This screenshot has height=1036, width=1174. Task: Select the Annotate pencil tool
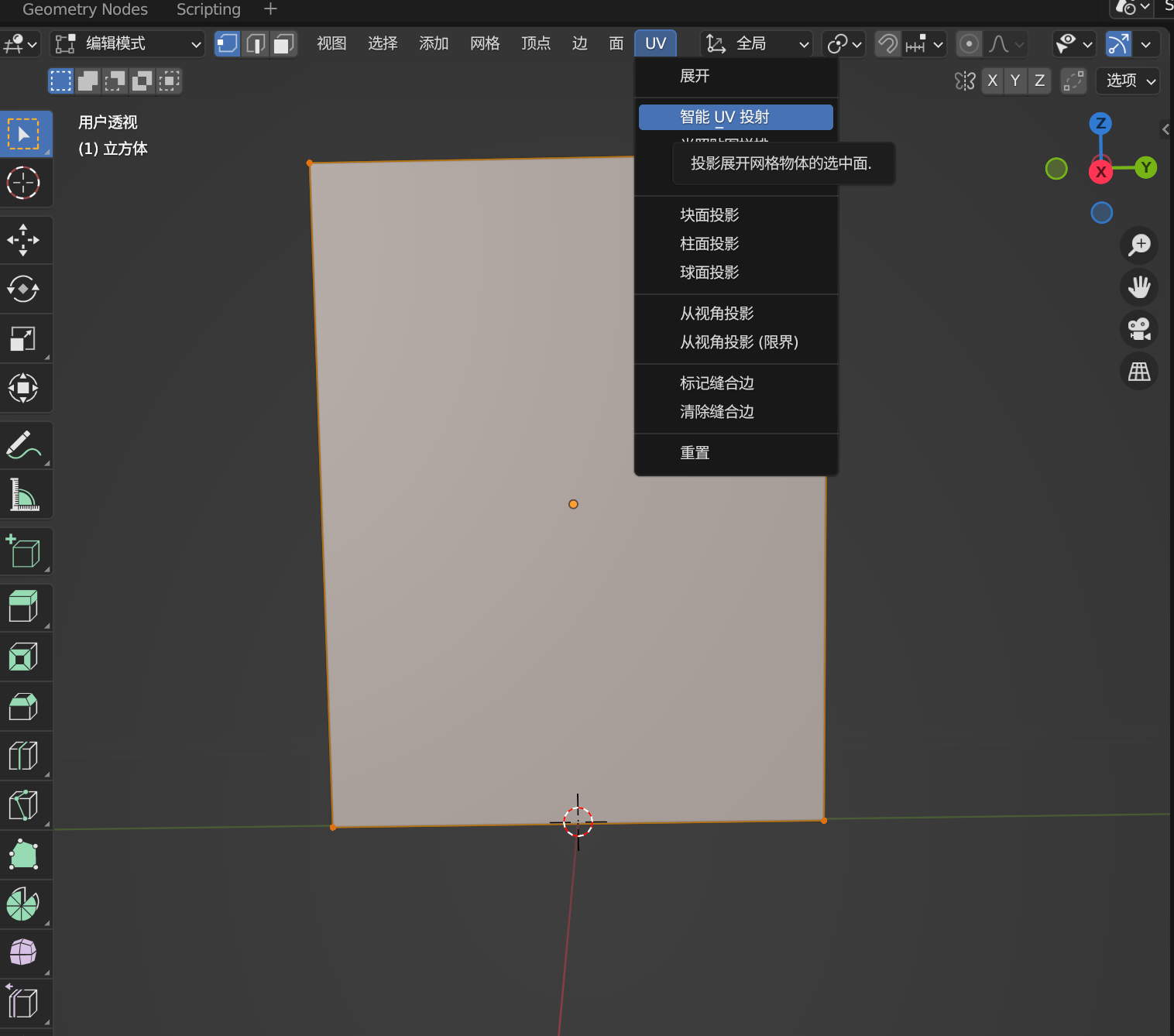(24, 445)
